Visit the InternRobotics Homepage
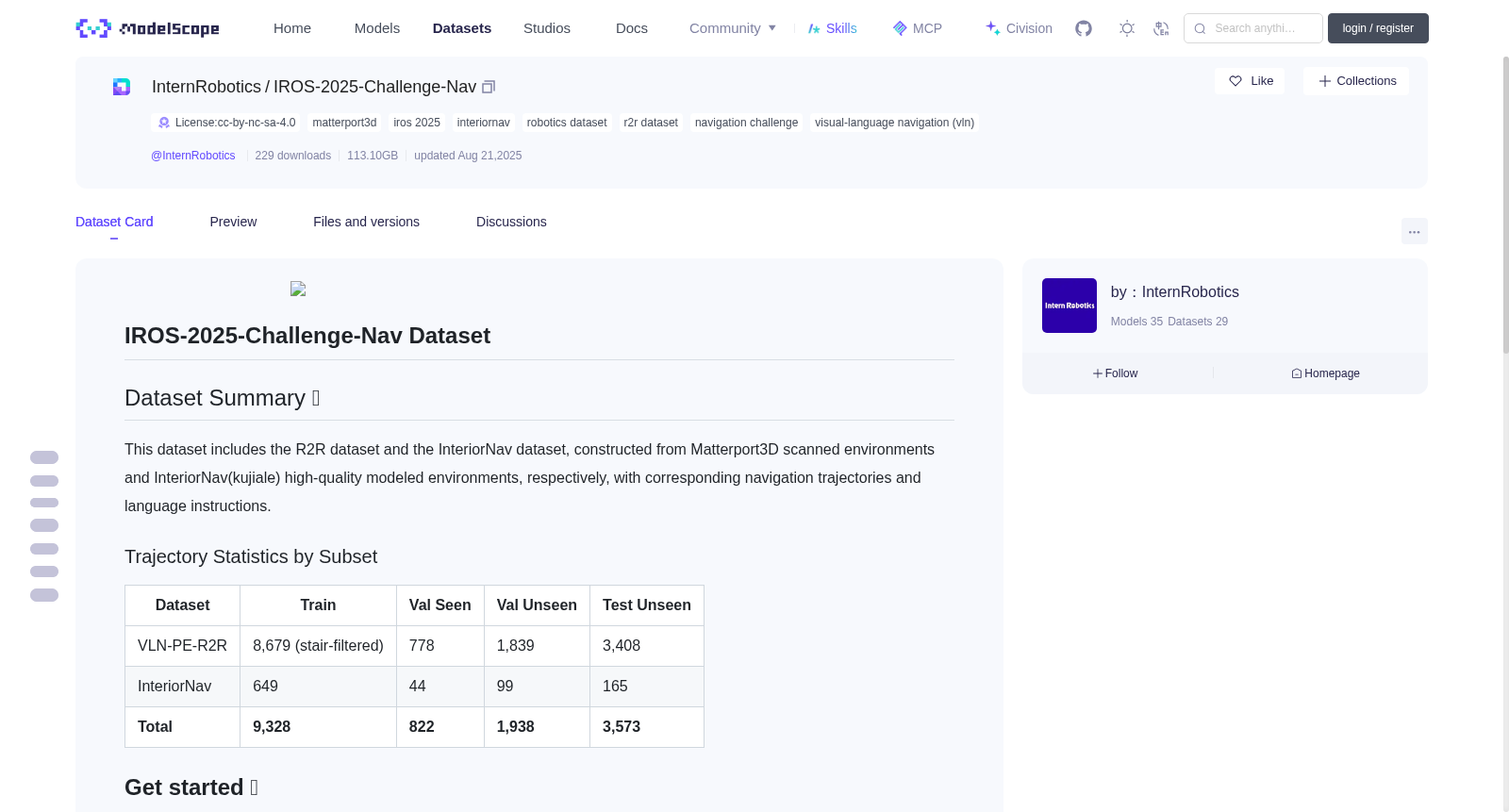This screenshot has height=812, width=1509. [1325, 373]
